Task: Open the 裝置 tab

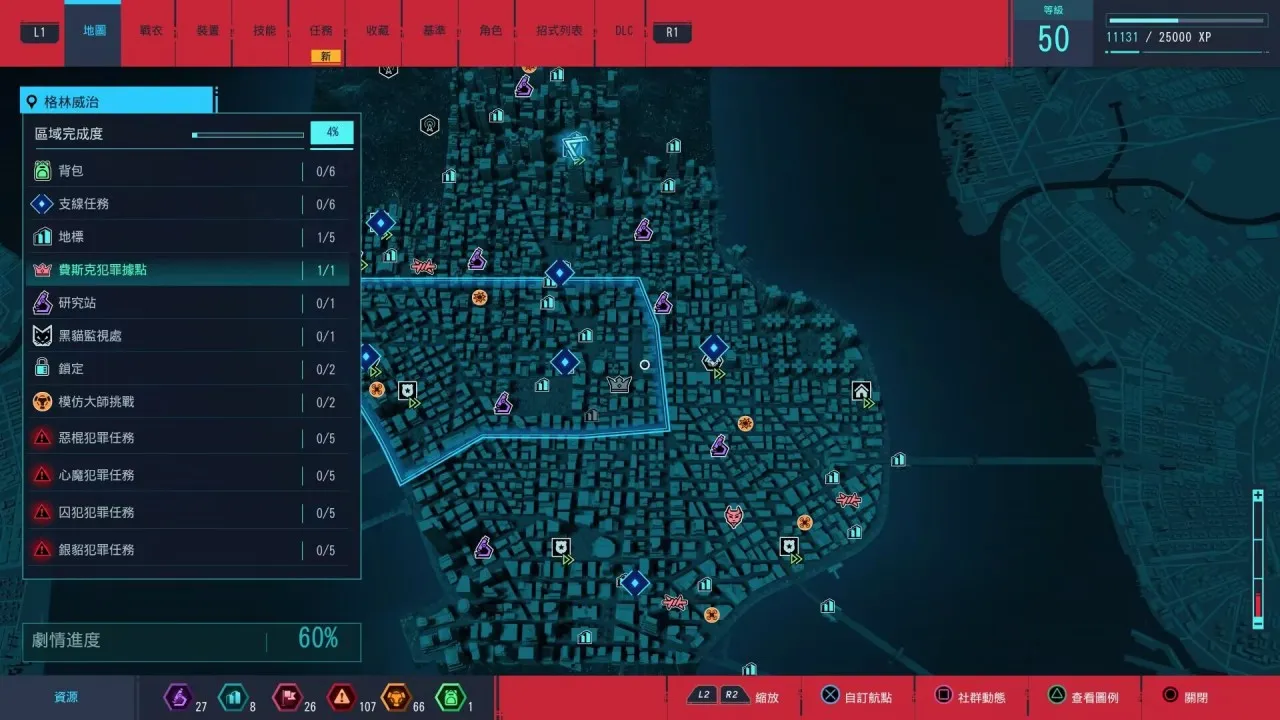Action: tap(208, 31)
